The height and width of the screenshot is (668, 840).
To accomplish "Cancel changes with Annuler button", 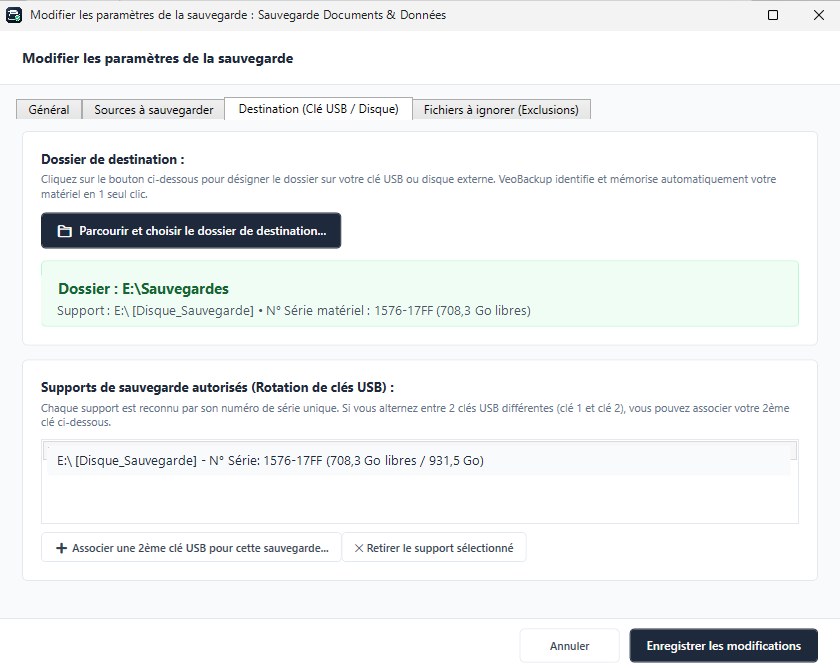I will tap(569, 646).
